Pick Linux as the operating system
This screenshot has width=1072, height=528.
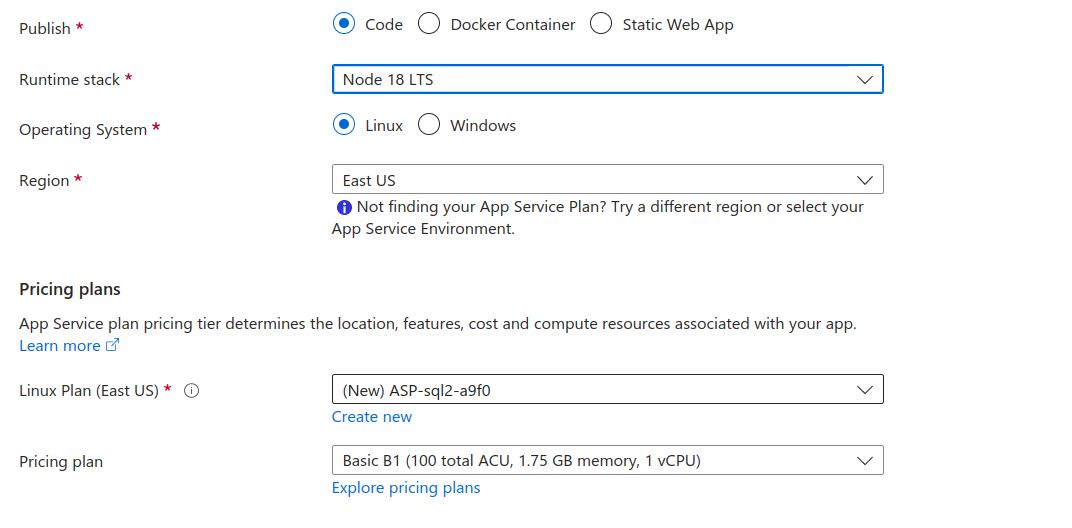[344, 125]
